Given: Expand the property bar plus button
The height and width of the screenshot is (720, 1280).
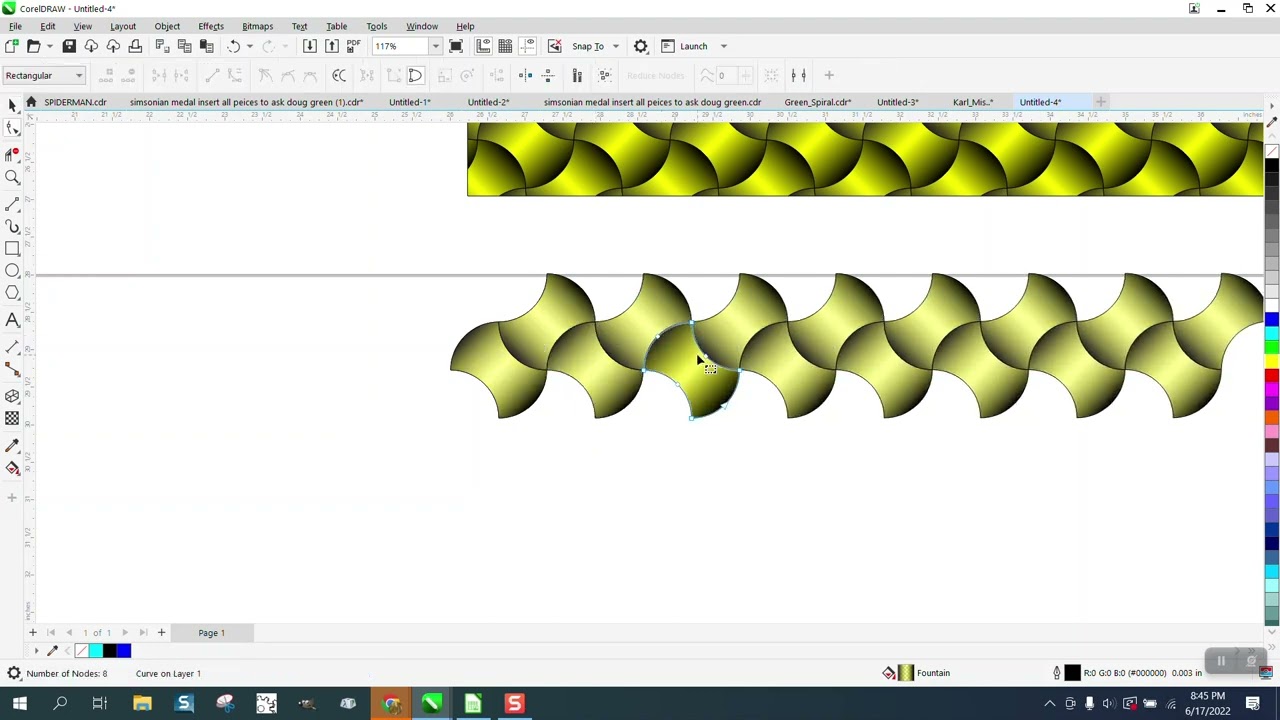Looking at the screenshot, I should click(828, 75).
